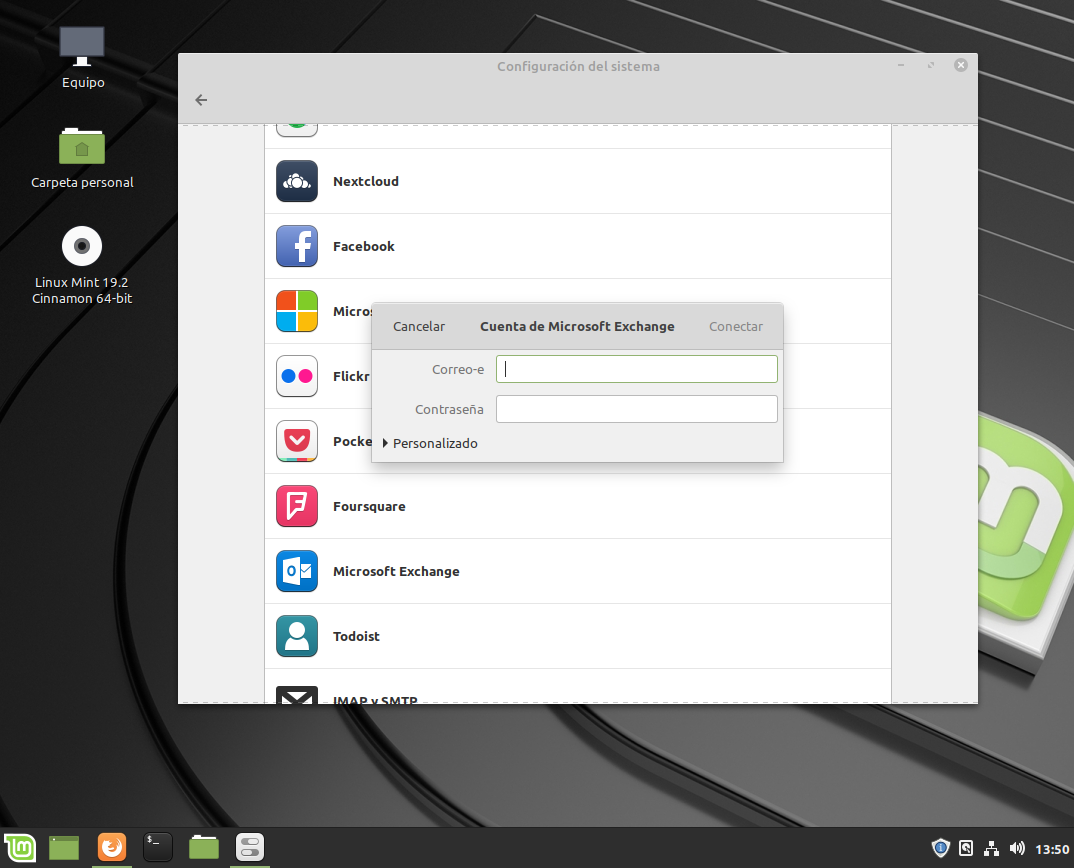The height and width of the screenshot is (868, 1074).
Task: Expand the Personalizado section
Action: click(x=430, y=443)
